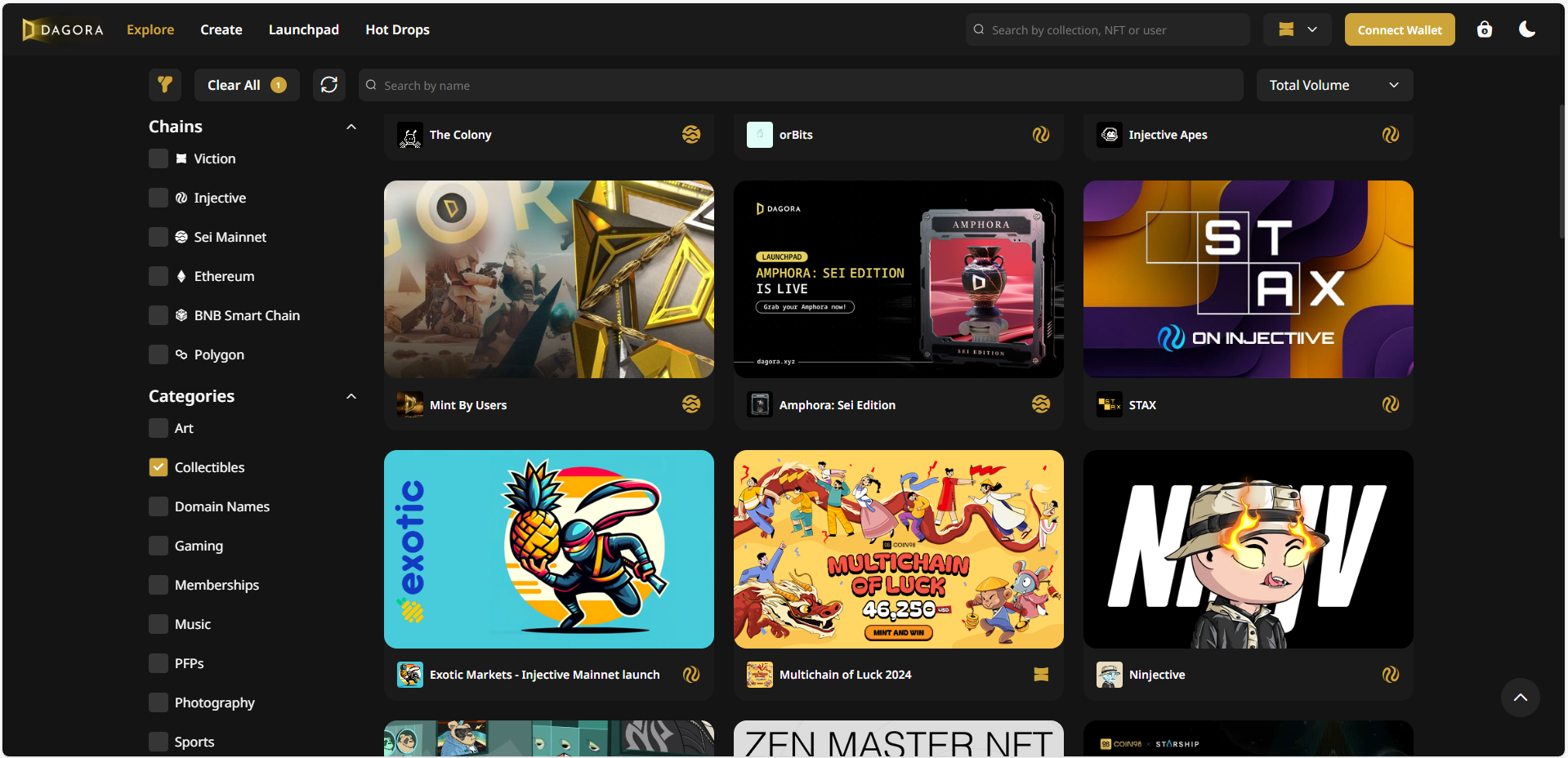Check the Viction chain filter

[159, 158]
